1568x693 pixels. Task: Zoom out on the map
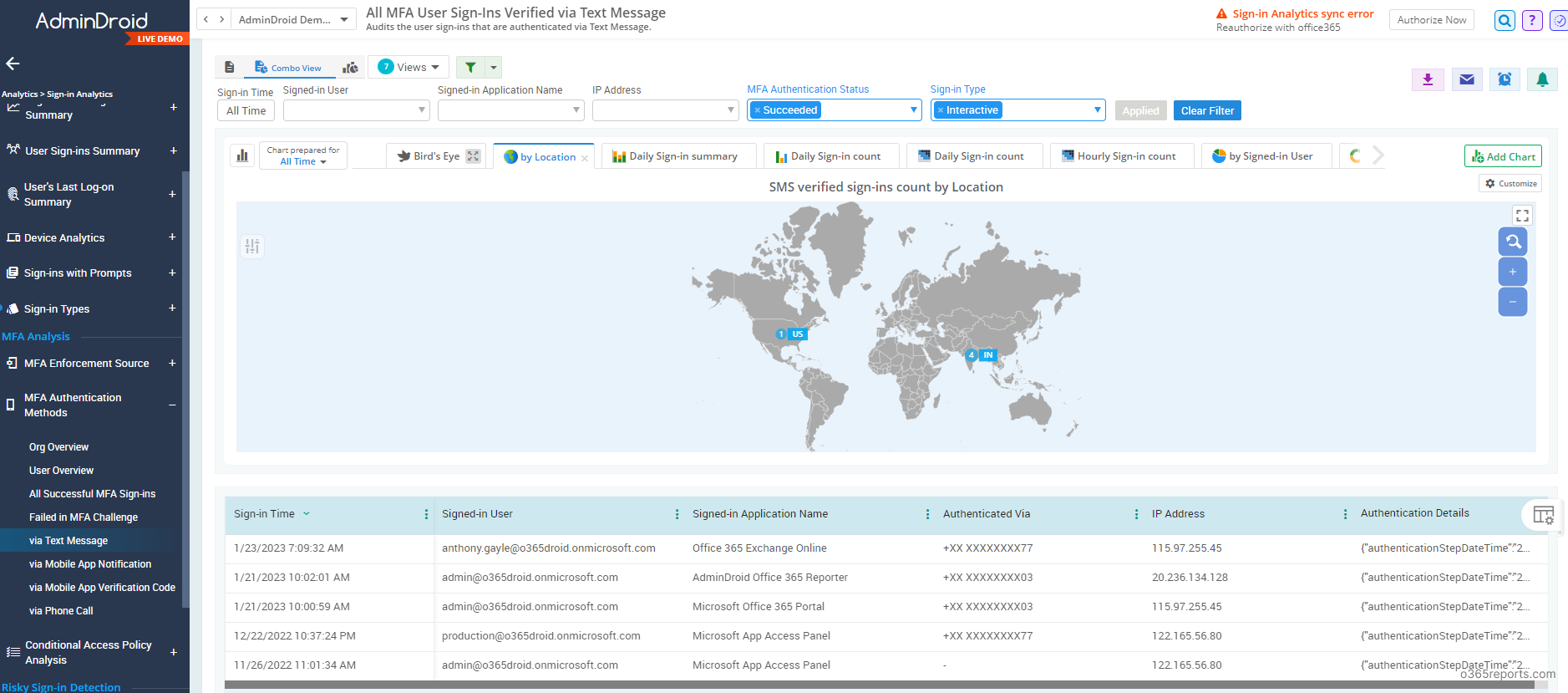[1513, 302]
